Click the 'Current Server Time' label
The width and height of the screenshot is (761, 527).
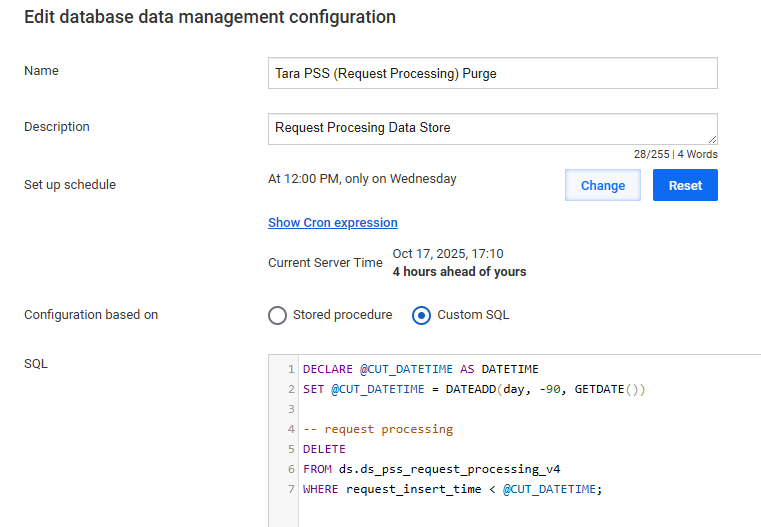tap(325, 263)
